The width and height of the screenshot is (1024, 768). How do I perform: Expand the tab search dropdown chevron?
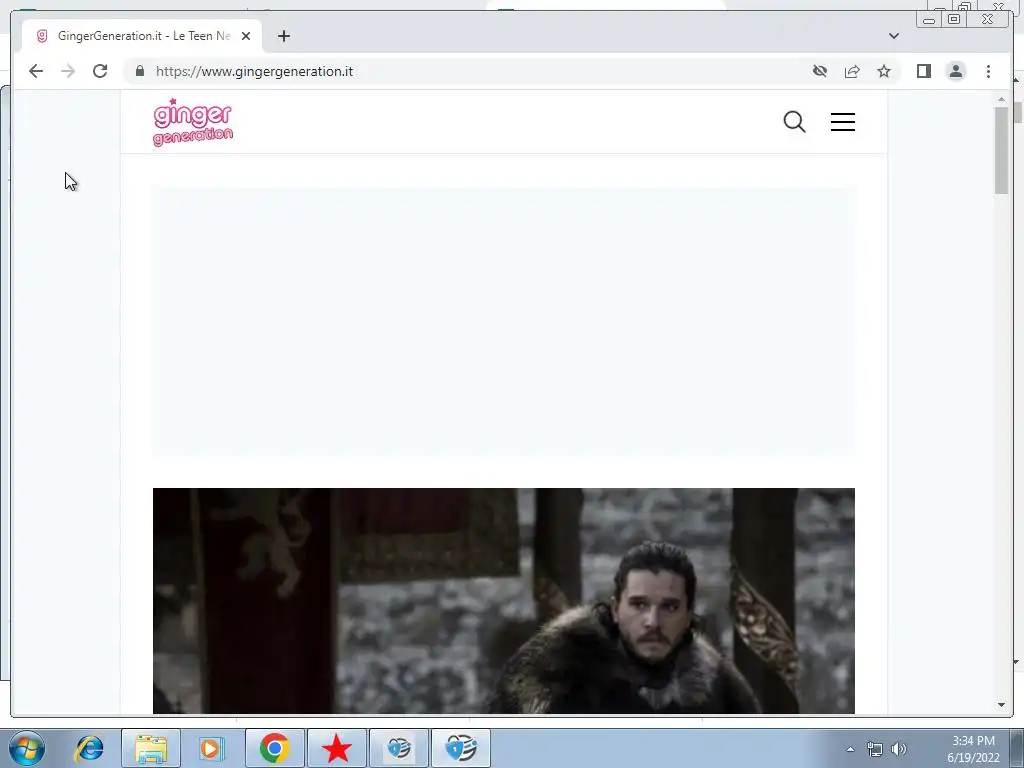click(x=894, y=36)
